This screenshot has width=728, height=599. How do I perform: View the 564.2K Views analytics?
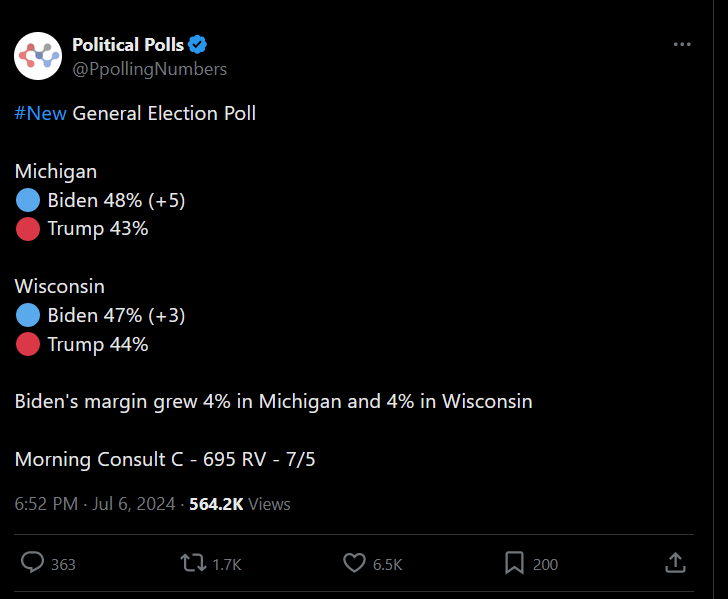(240, 504)
